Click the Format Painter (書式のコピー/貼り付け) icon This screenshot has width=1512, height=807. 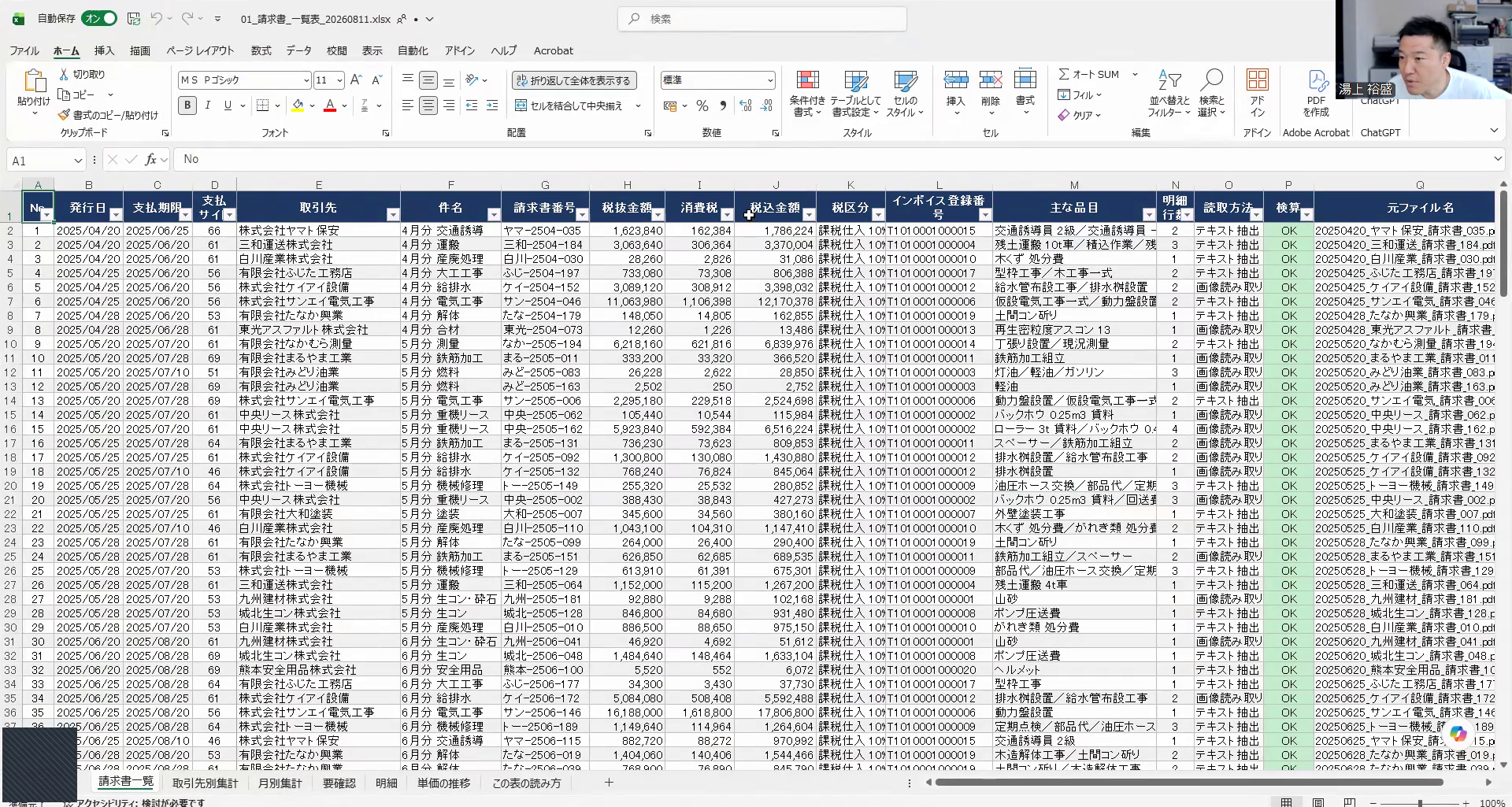[x=64, y=115]
